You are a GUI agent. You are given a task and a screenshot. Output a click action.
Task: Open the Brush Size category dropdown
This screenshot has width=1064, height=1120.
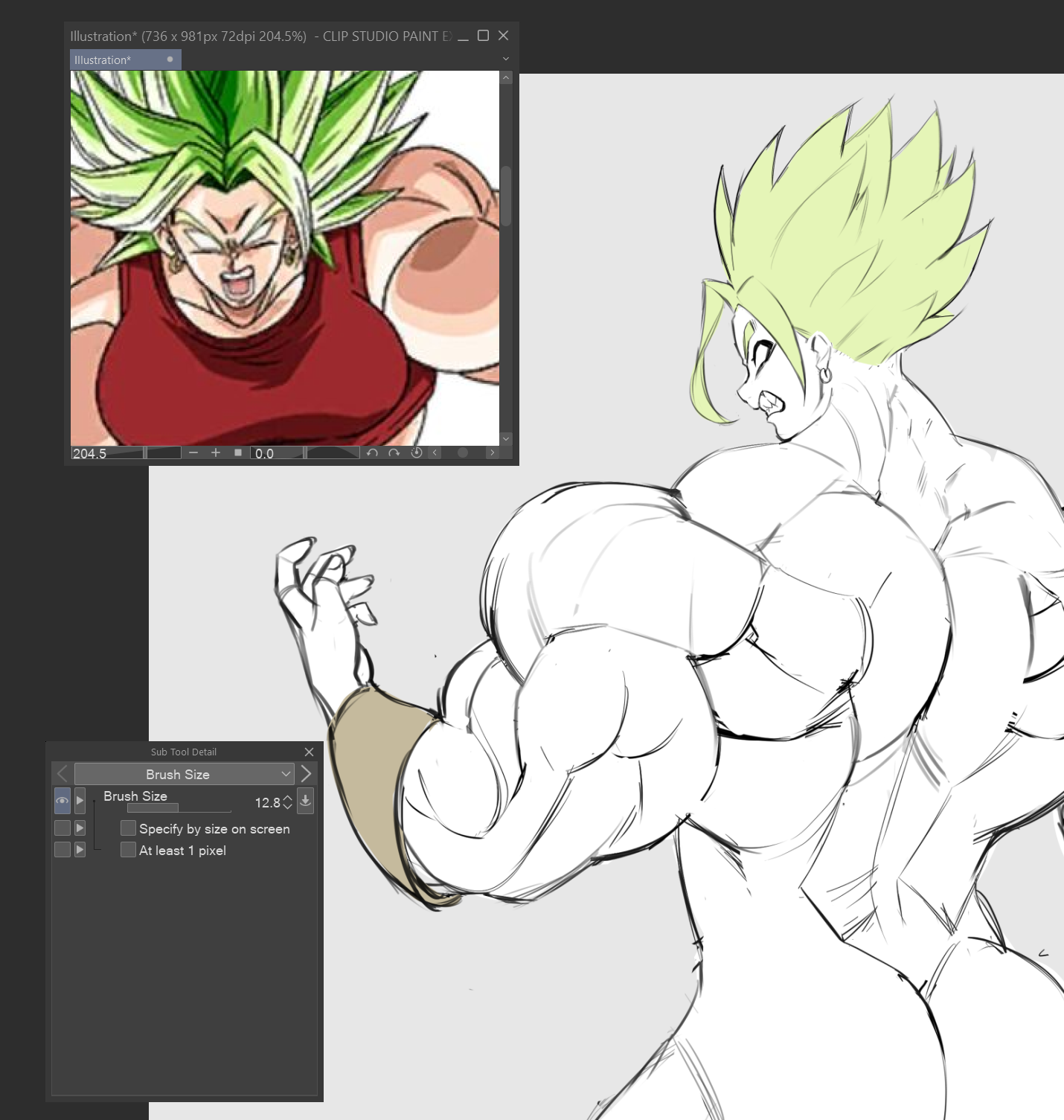pos(184,774)
